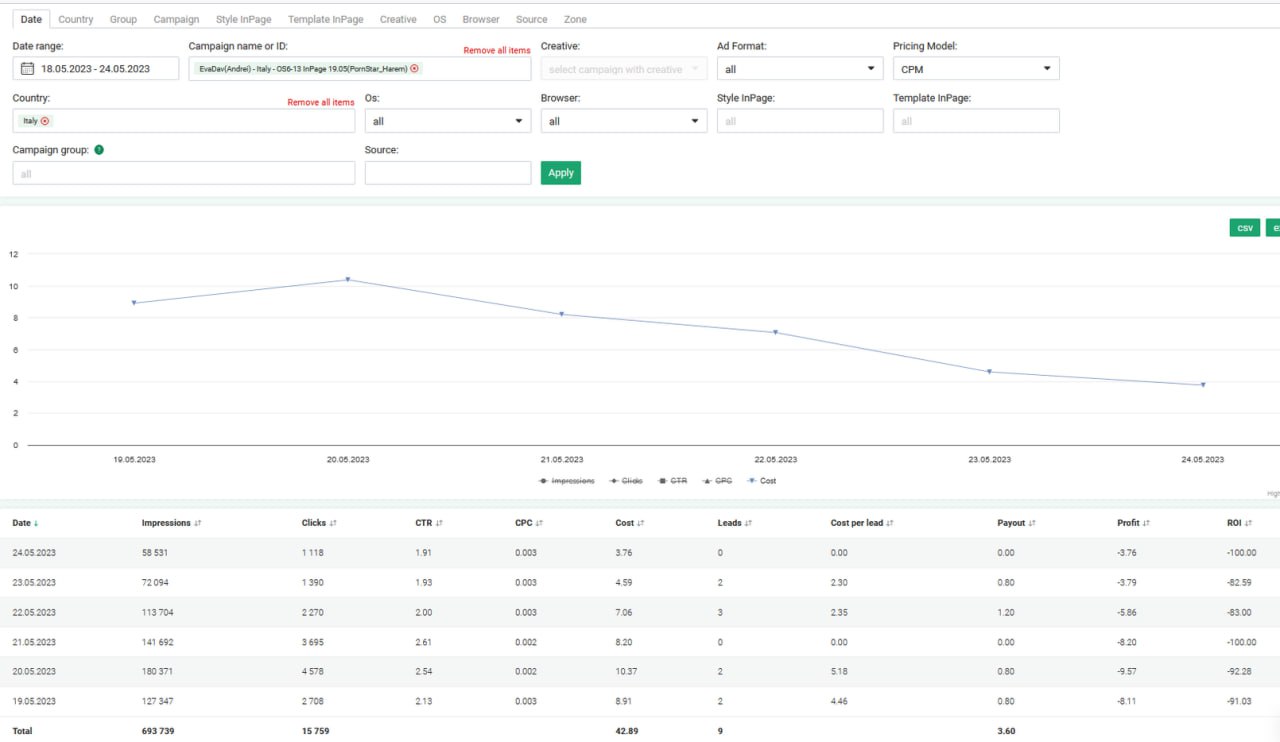Remove the Italy country tag
The height and width of the screenshot is (742, 1280).
pos(45,121)
